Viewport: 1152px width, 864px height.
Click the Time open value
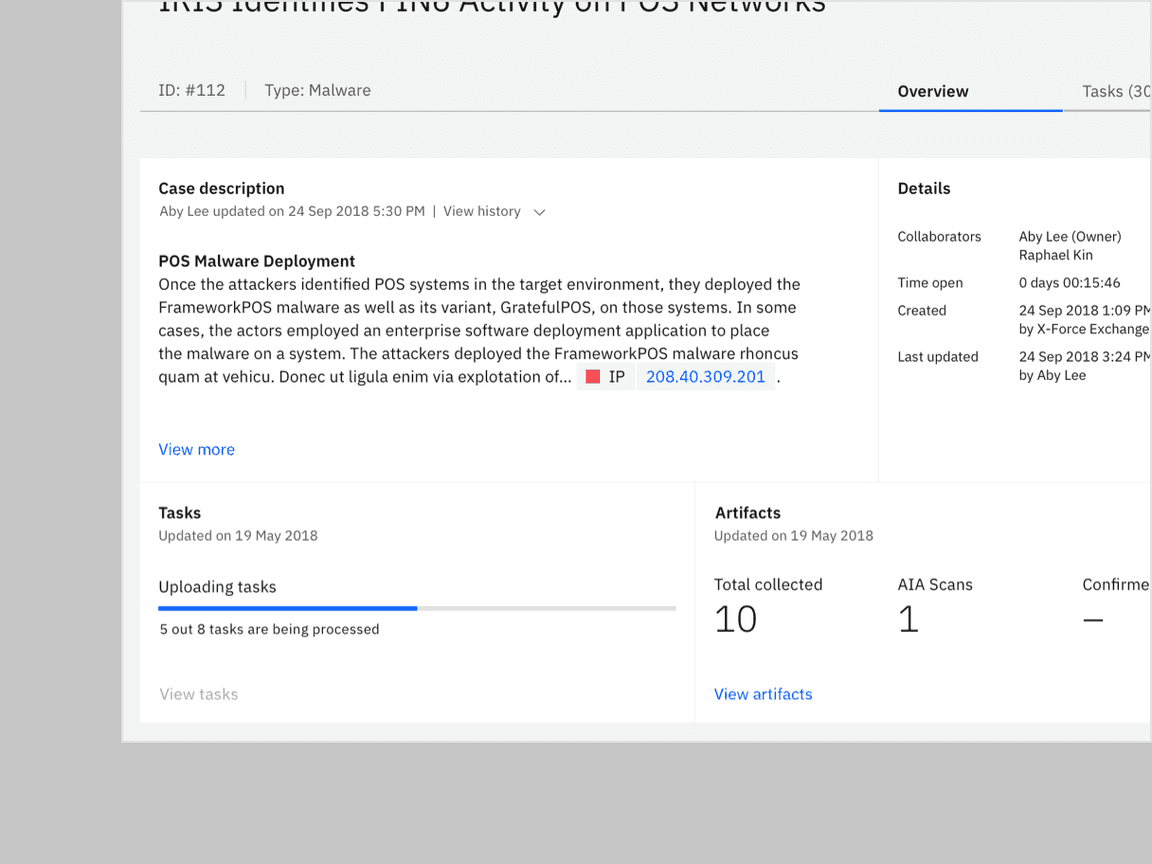coord(1069,283)
